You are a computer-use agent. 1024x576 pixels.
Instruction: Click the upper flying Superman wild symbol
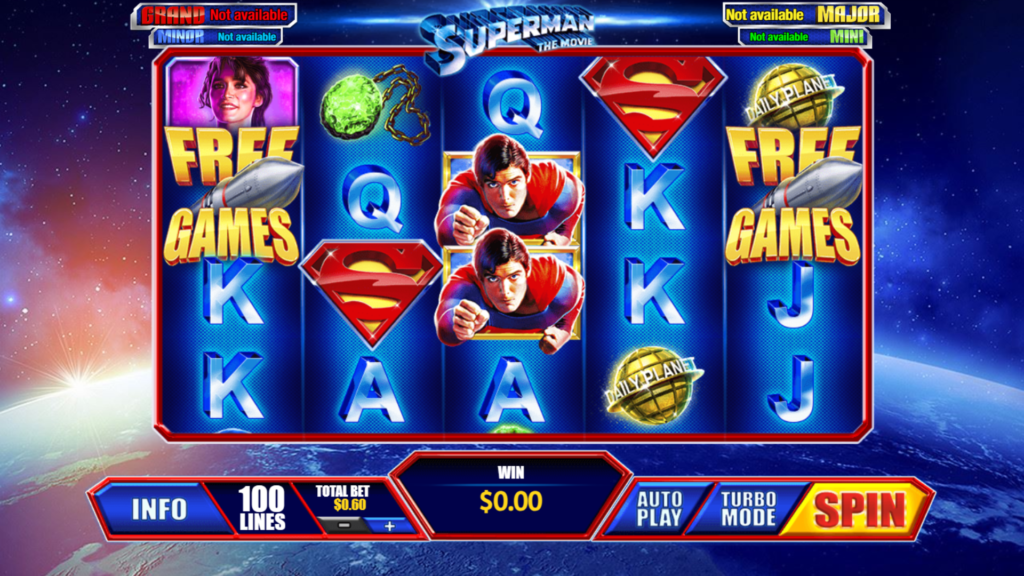pos(511,191)
